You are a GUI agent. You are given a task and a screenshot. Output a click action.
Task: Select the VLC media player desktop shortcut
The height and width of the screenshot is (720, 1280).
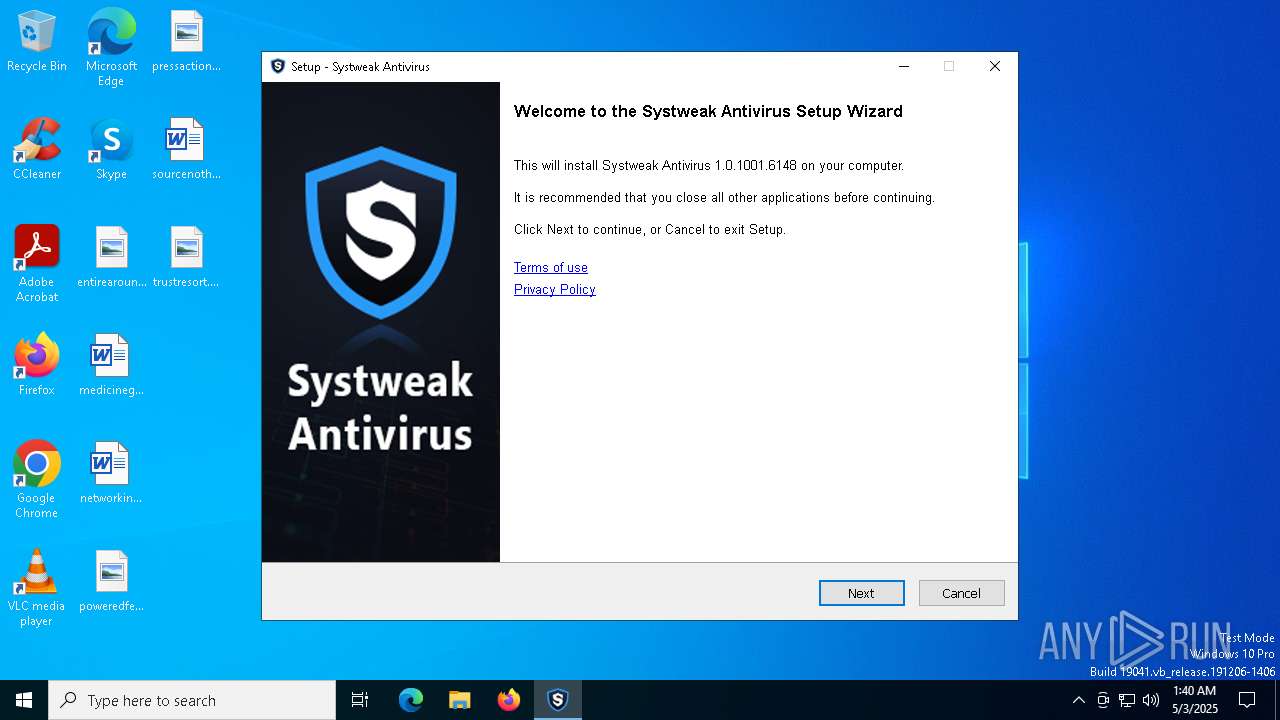tap(37, 588)
